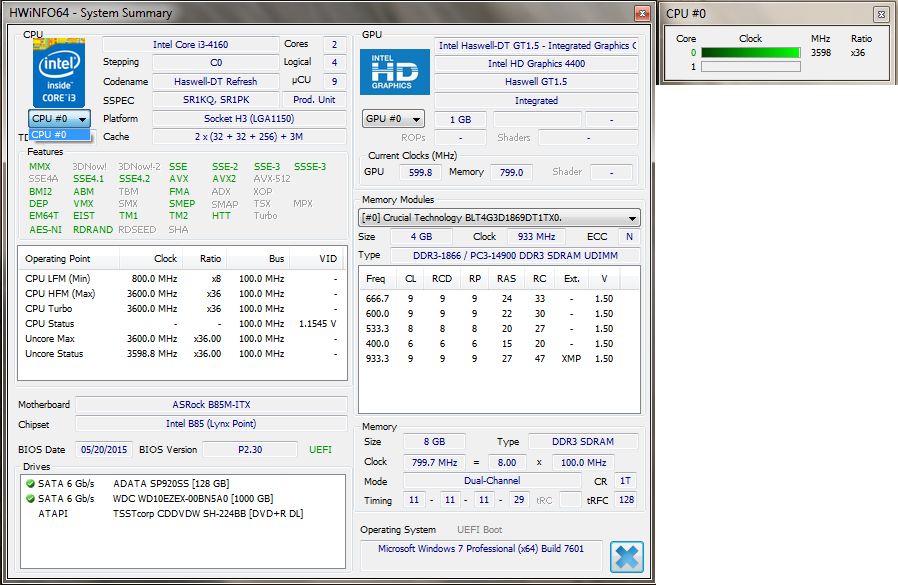This screenshot has height=585, width=898.
Task: Click the memory clock 799.7 MHz field
Action: [x=434, y=462]
